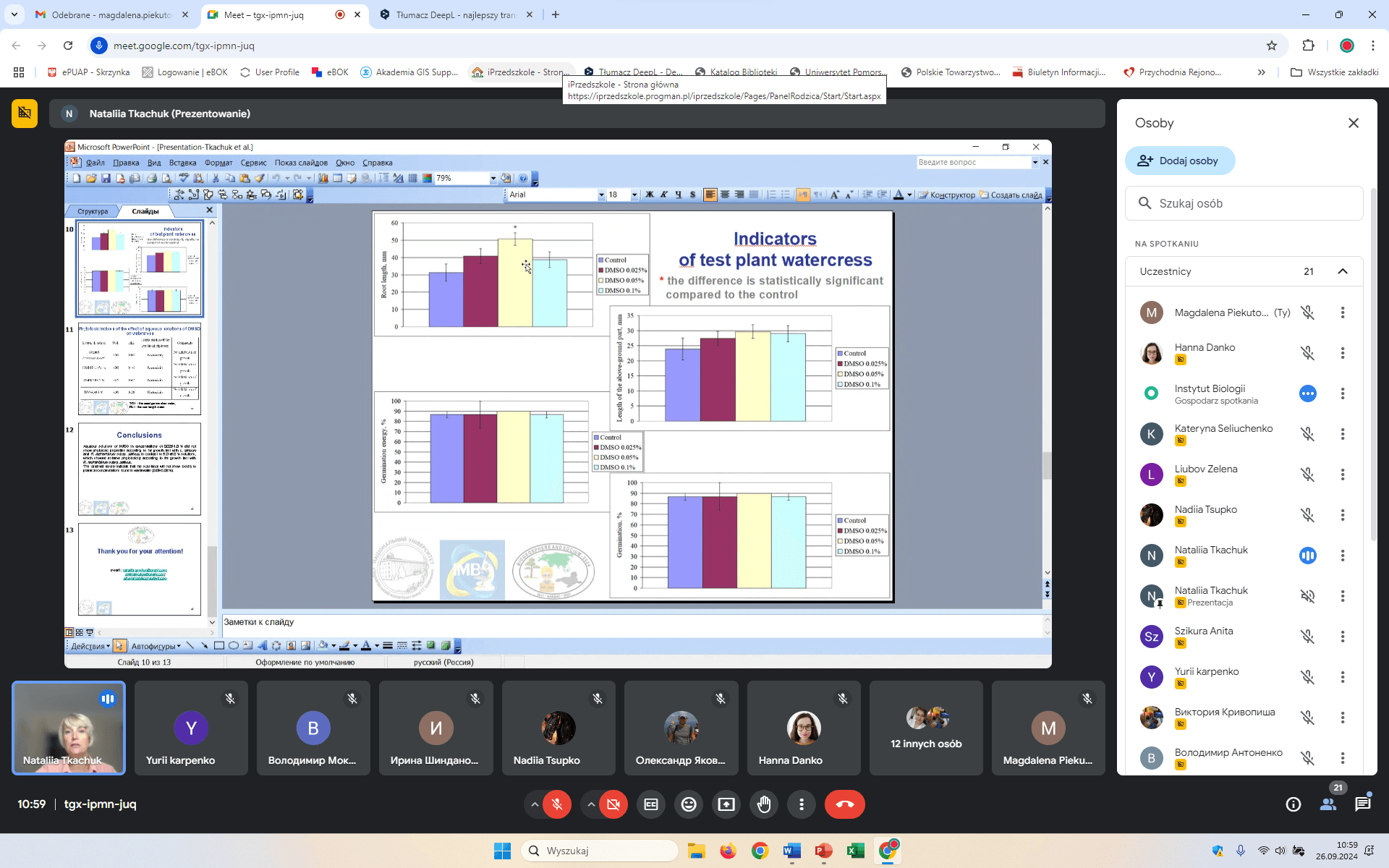Click taskbar Wyszukaj search box
This screenshot has width=1389, height=868.
pos(600,851)
